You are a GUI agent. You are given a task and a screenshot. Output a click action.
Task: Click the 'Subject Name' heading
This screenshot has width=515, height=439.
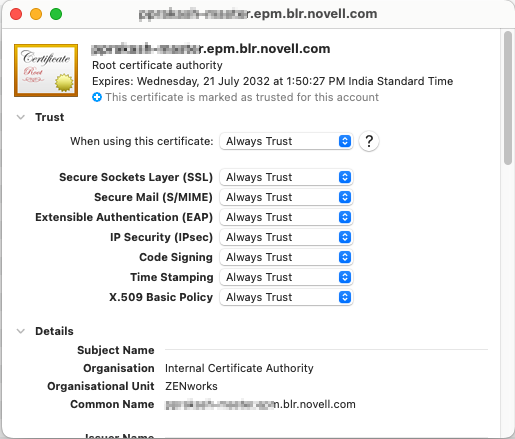pos(116,350)
